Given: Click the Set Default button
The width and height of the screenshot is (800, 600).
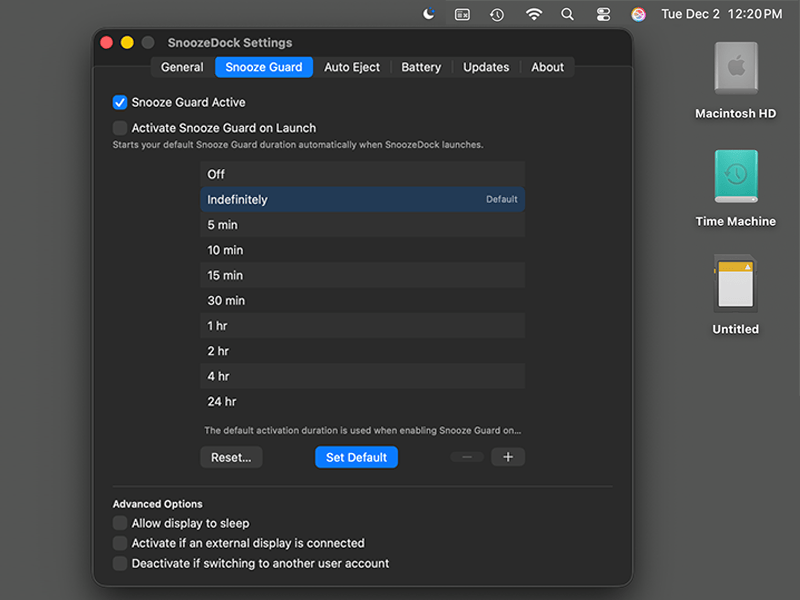Looking at the screenshot, I should click(356, 457).
